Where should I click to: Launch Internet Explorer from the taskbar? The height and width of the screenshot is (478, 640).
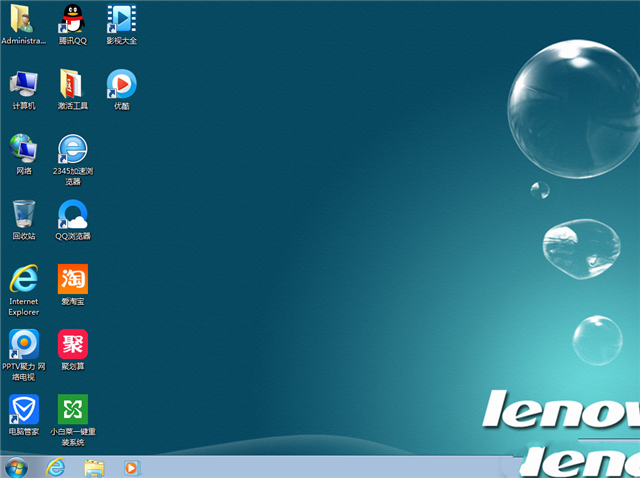(56, 467)
